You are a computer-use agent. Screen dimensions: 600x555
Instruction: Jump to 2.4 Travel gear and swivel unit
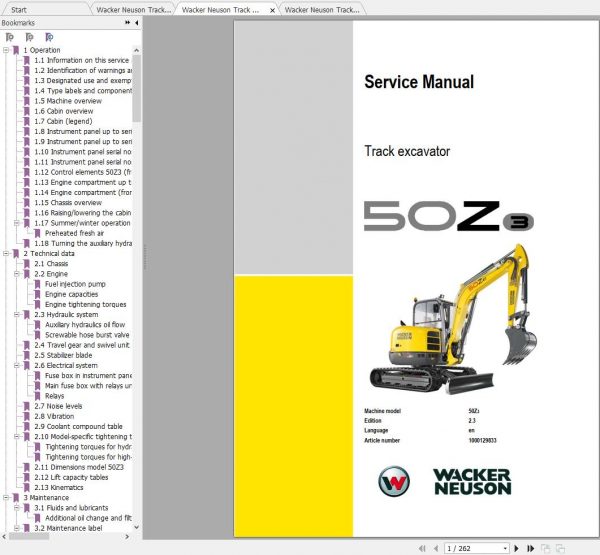pos(82,345)
